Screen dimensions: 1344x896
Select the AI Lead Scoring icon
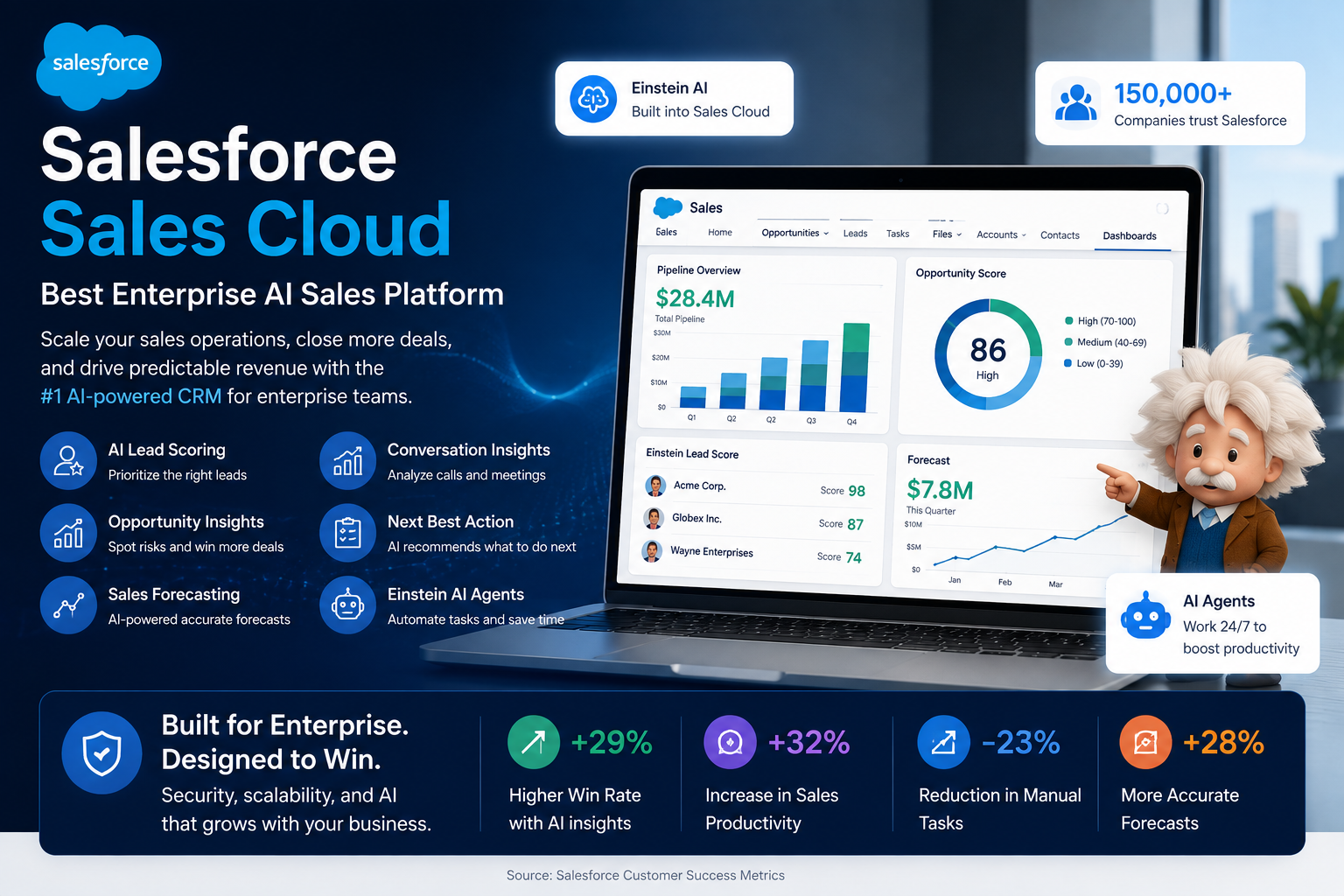point(68,460)
